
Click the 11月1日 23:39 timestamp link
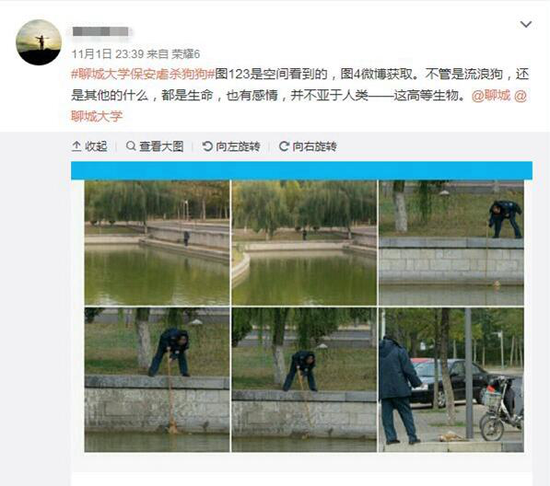108,54
